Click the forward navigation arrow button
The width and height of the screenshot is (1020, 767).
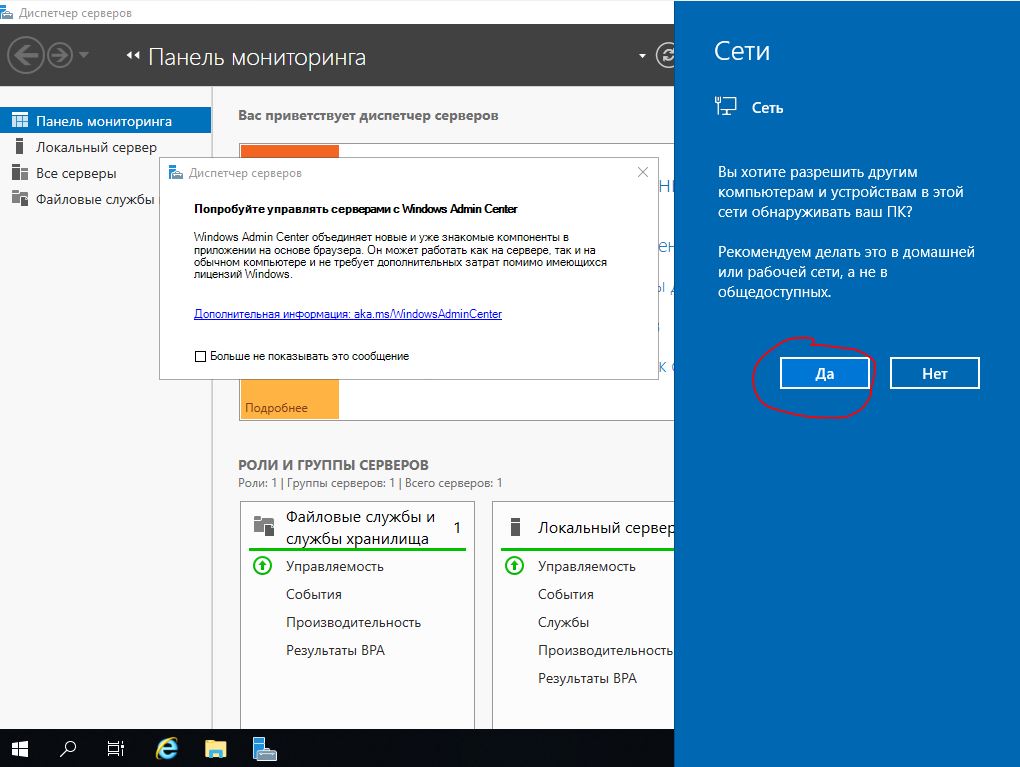[59, 55]
